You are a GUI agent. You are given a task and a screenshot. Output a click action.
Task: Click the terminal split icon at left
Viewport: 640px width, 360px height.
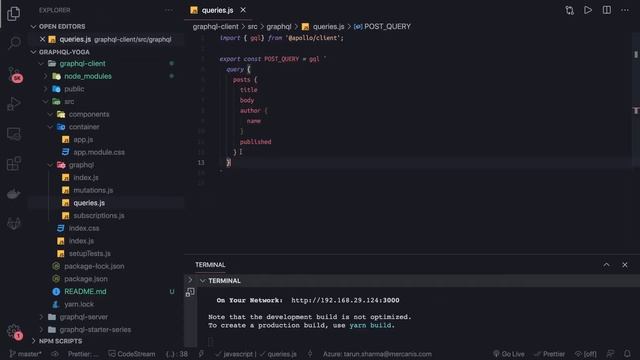190,292
